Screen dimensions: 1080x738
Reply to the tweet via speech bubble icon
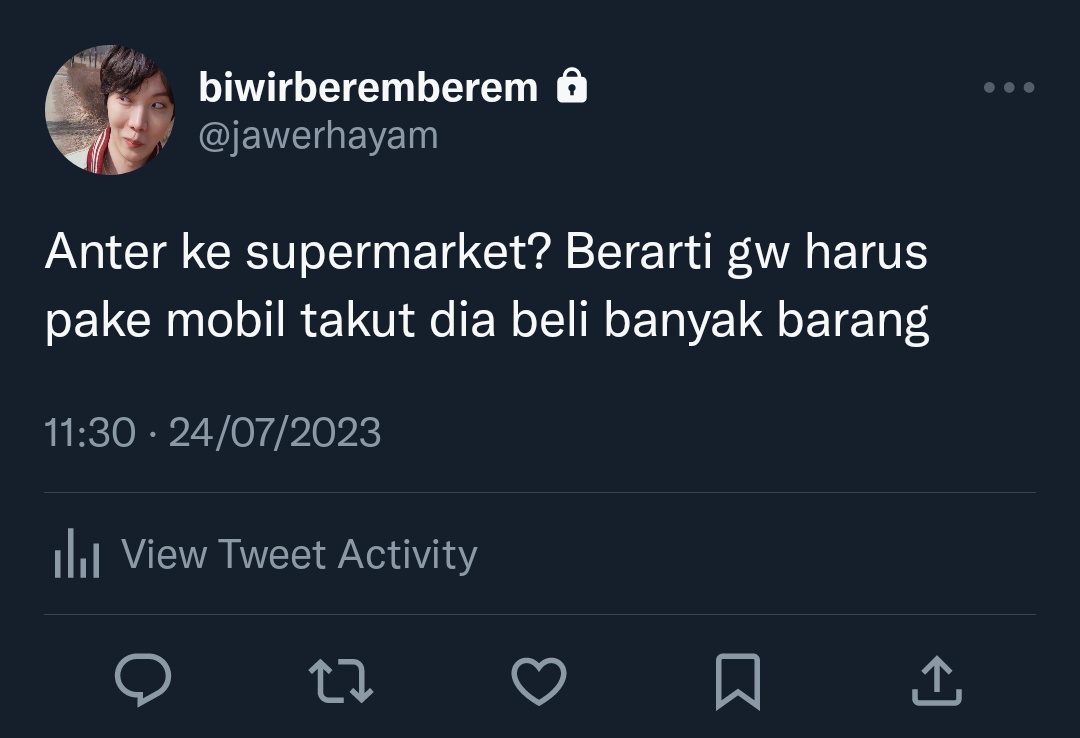(x=143, y=680)
